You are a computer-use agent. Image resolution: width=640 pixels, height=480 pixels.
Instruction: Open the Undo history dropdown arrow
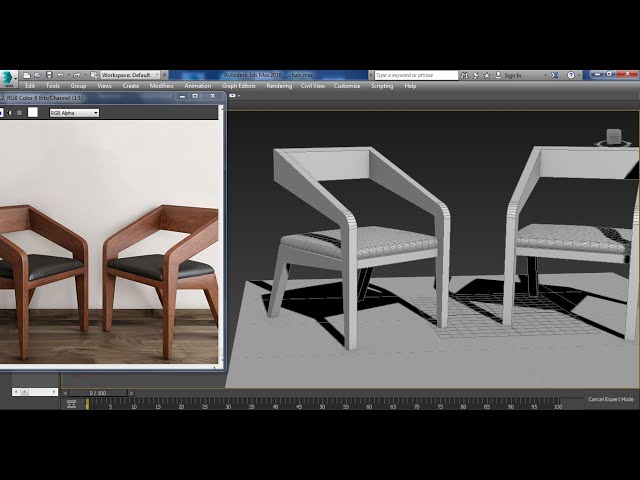coord(69,75)
